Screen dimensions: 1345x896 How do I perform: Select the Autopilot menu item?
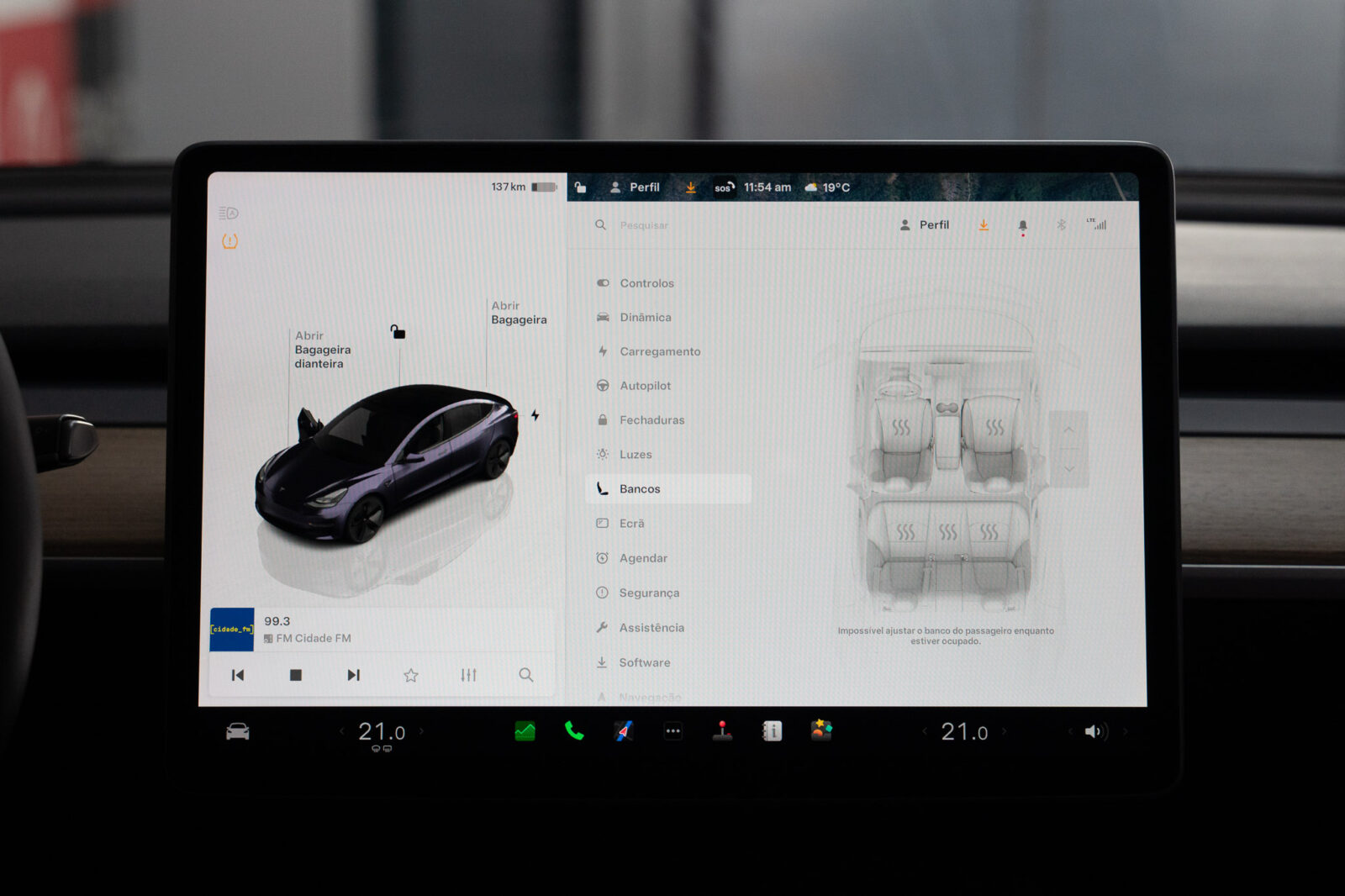[x=645, y=386]
